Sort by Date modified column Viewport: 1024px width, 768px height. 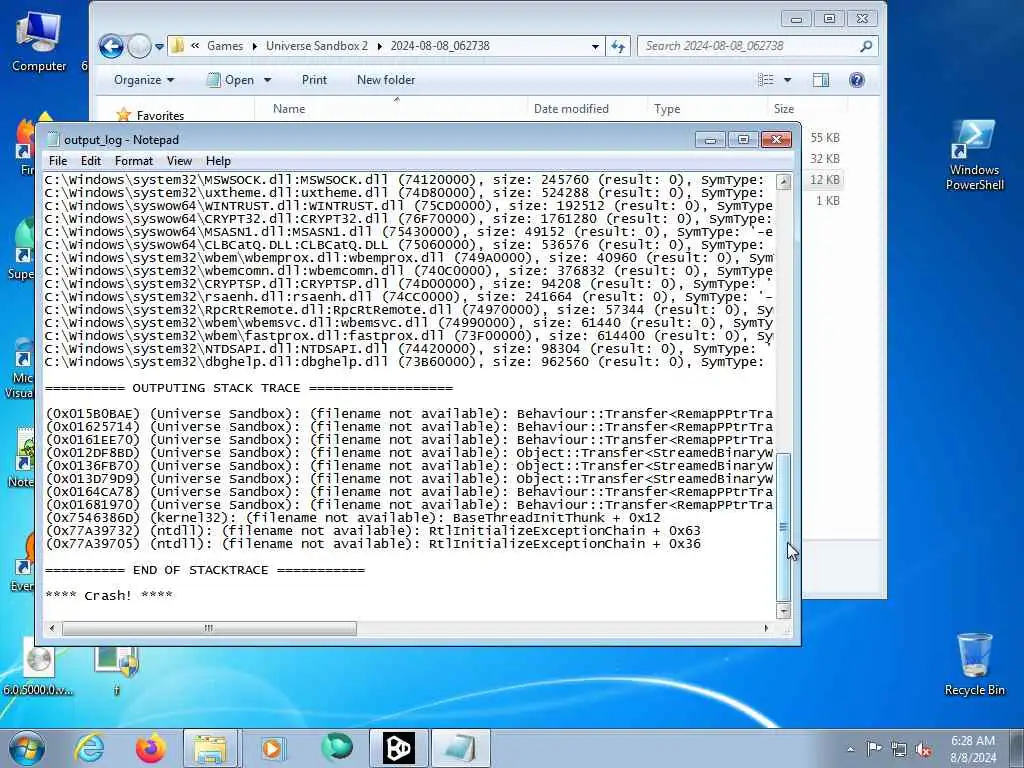(571, 108)
